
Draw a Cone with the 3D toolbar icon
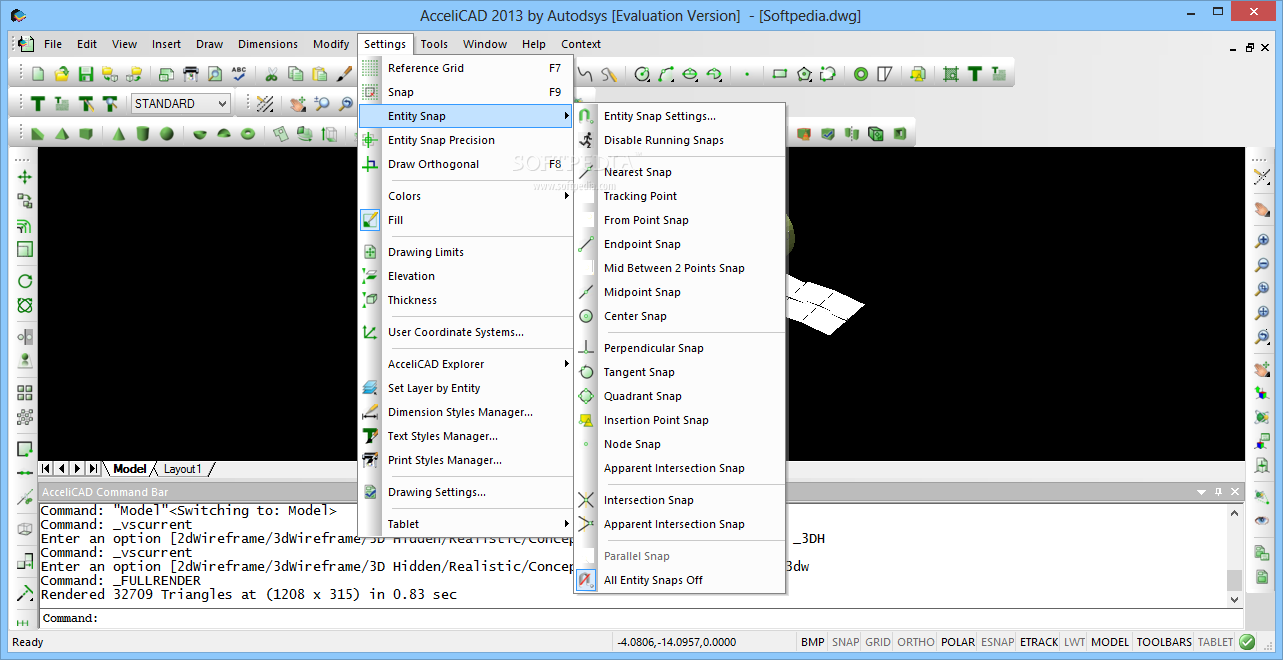click(x=119, y=134)
